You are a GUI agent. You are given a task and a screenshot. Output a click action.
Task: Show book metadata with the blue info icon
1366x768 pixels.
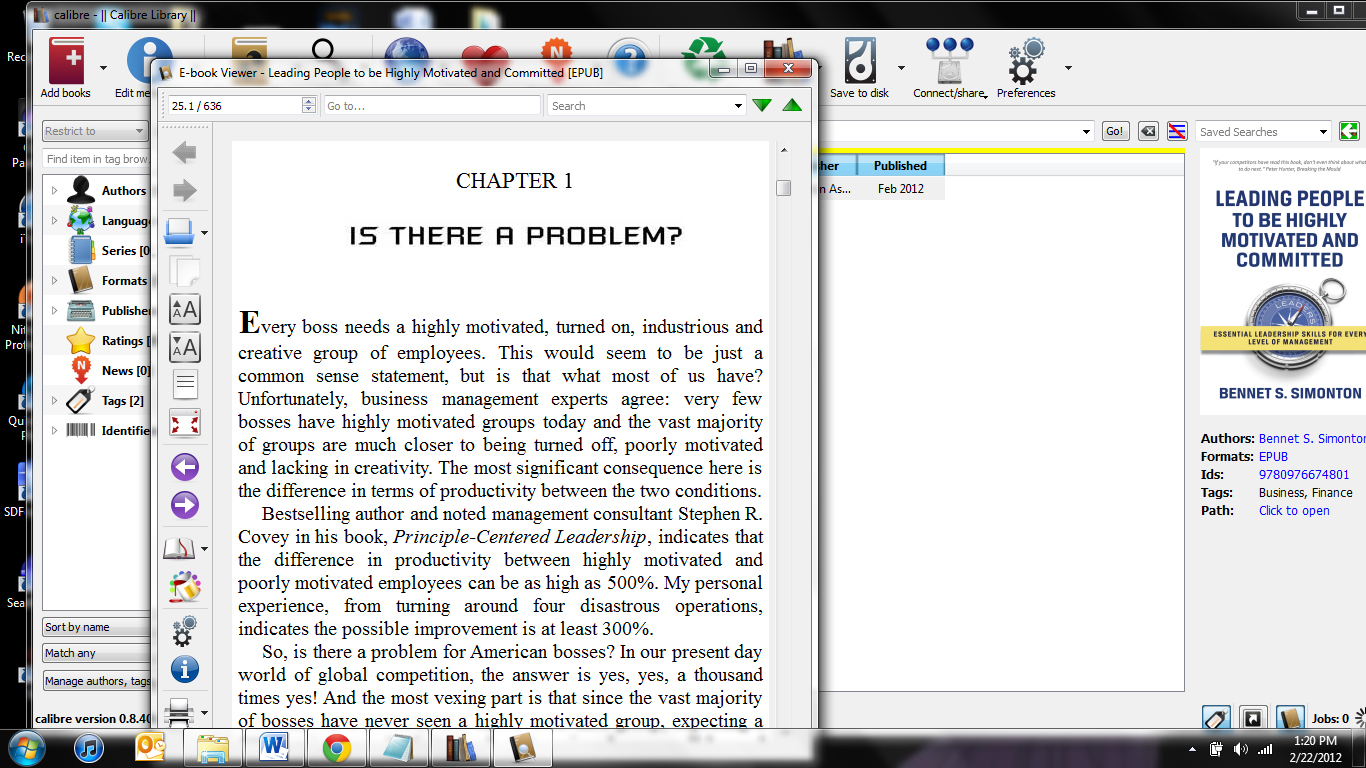click(185, 669)
